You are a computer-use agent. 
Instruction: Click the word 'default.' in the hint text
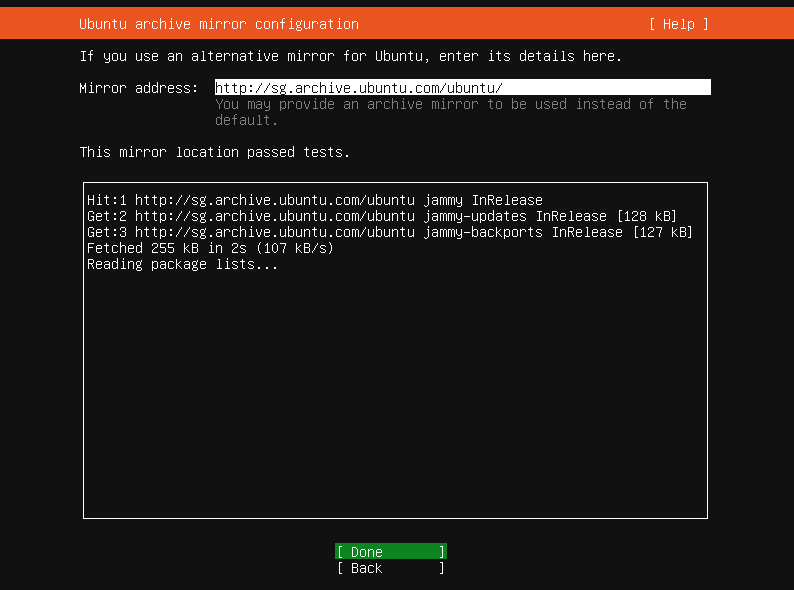coord(246,120)
